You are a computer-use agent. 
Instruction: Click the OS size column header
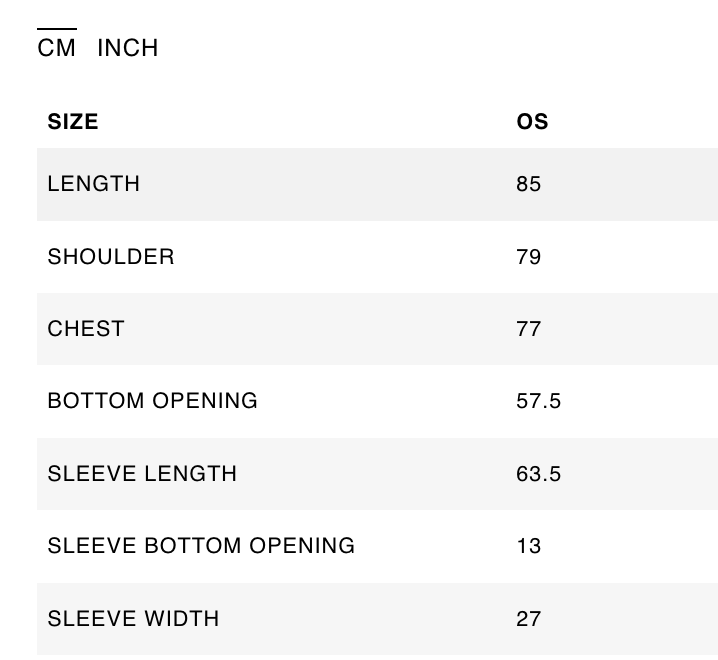point(532,122)
